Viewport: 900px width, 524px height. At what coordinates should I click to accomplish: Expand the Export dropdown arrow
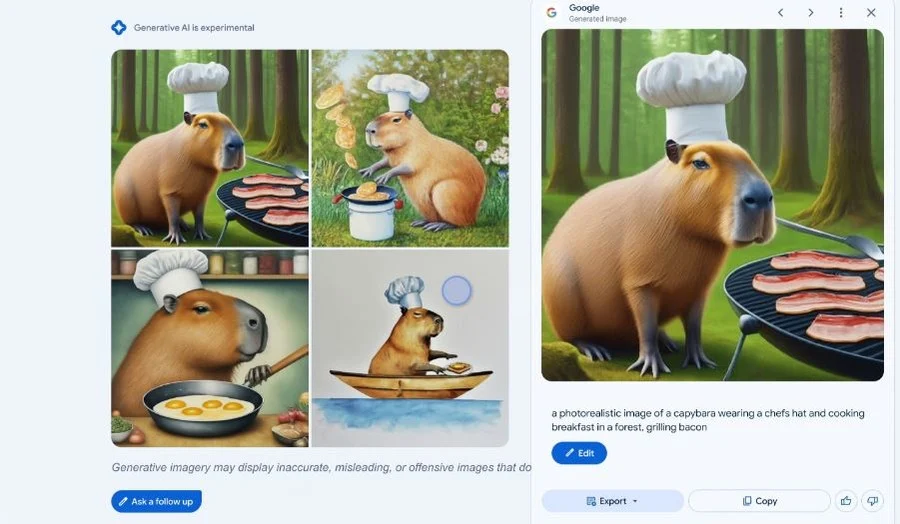[x=635, y=501]
